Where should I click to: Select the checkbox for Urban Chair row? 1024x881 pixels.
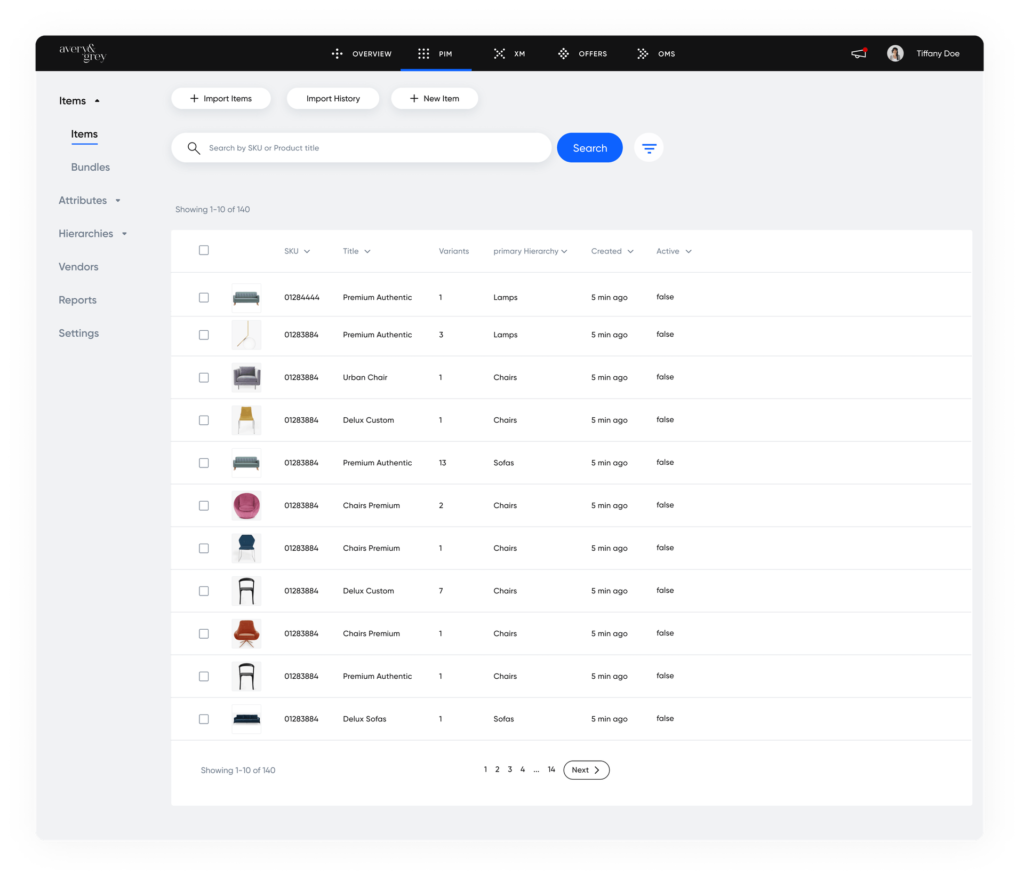pyautogui.click(x=204, y=377)
